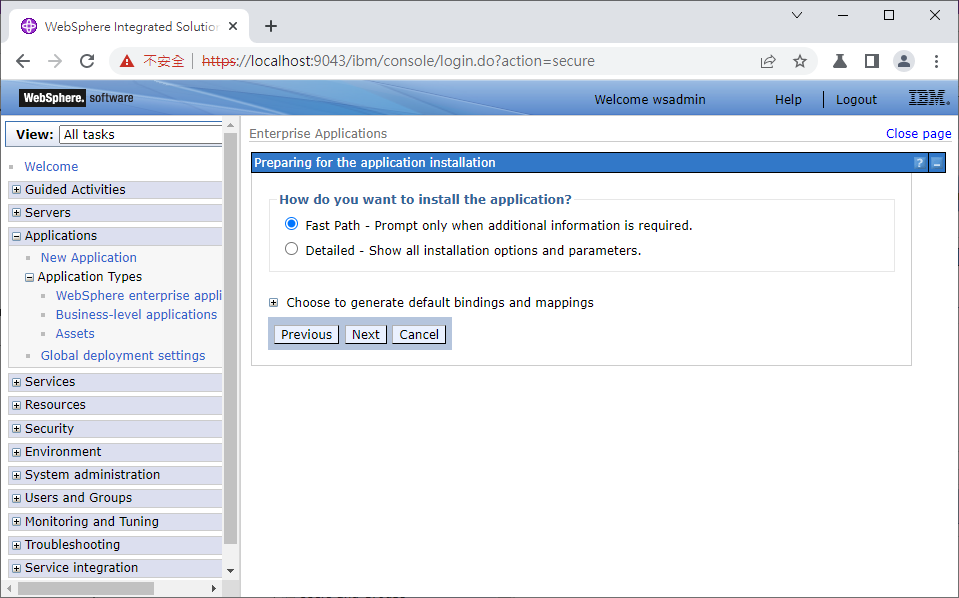Screen dimensions: 959x598
Task: Click the navigation scroll up arrow
Action: coord(231,125)
